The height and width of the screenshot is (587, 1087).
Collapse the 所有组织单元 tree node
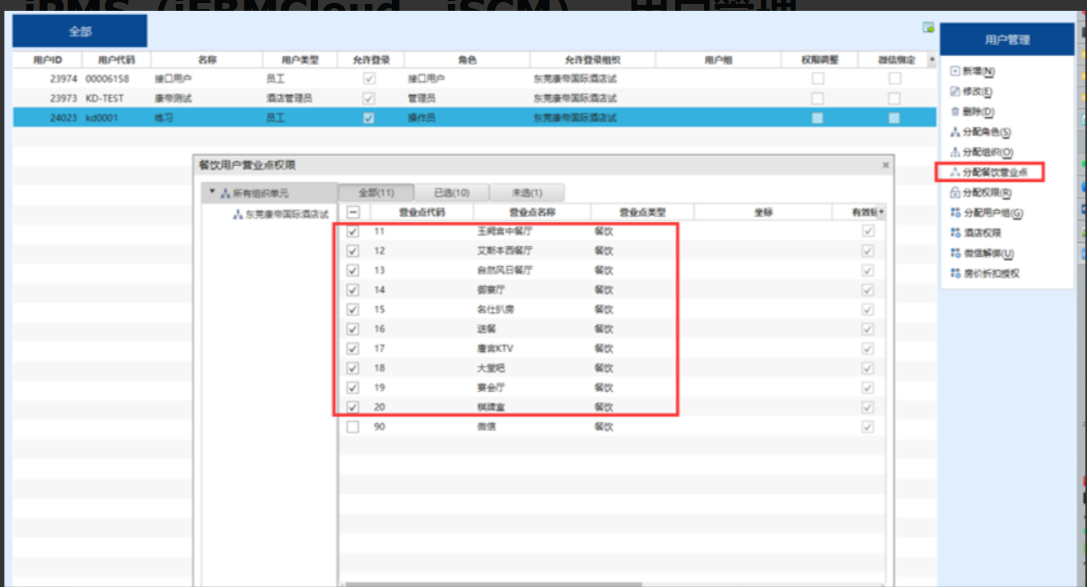pyautogui.click(x=212, y=192)
